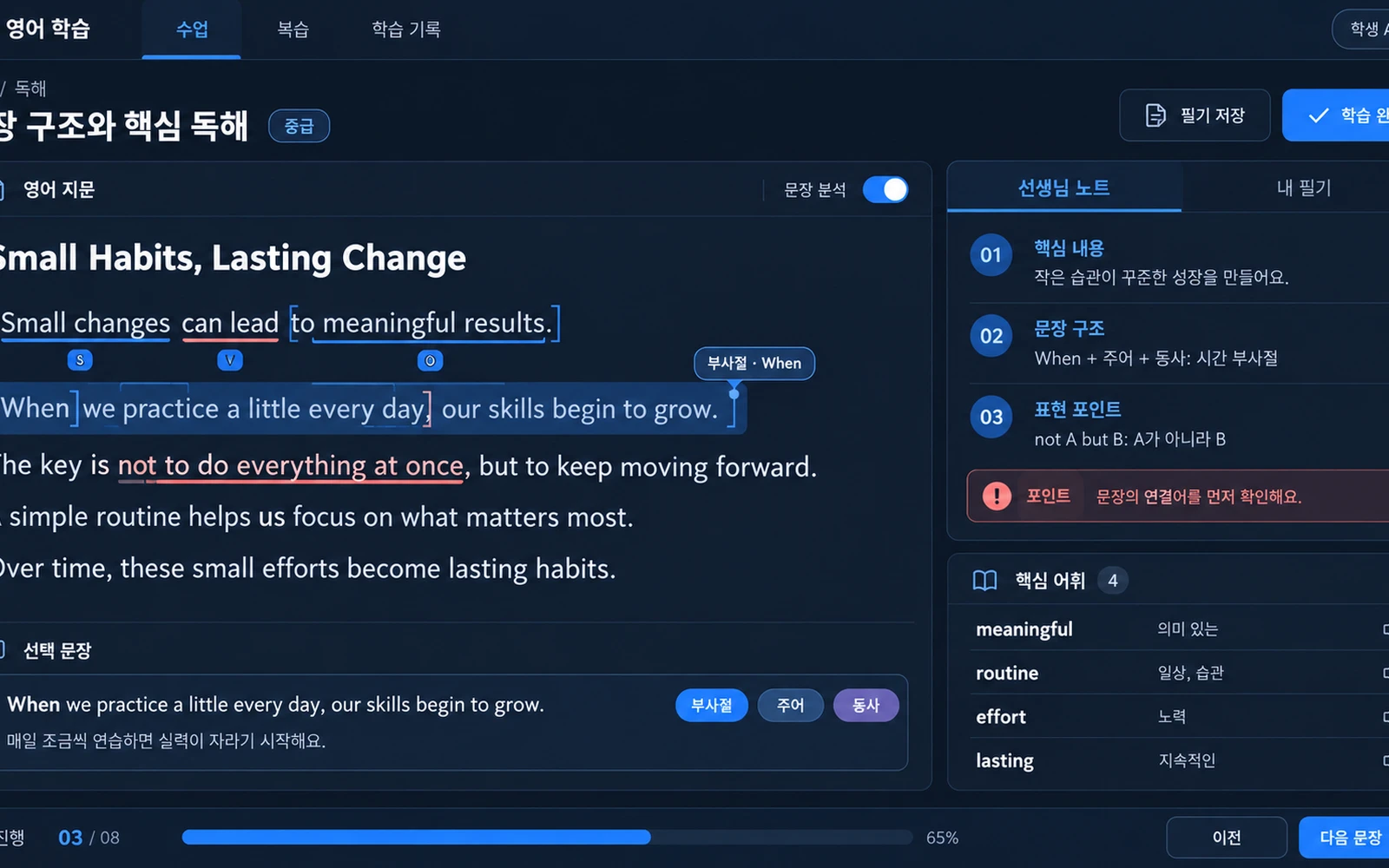Open the 표현 포인트 note heading

click(1077, 410)
